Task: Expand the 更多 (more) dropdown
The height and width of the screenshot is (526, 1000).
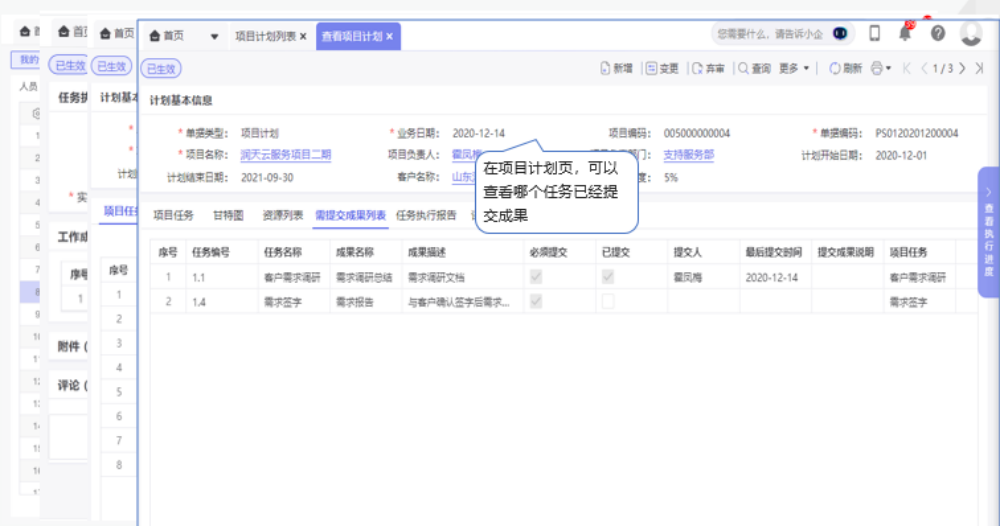Action: click(x=794, y=68)
